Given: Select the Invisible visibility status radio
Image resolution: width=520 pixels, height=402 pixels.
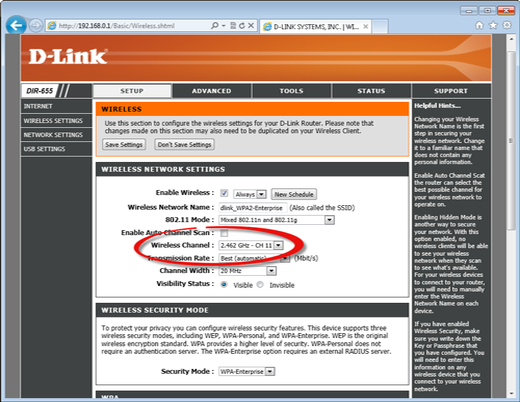Looking at the screenshot, I should [x=260, y=285].
